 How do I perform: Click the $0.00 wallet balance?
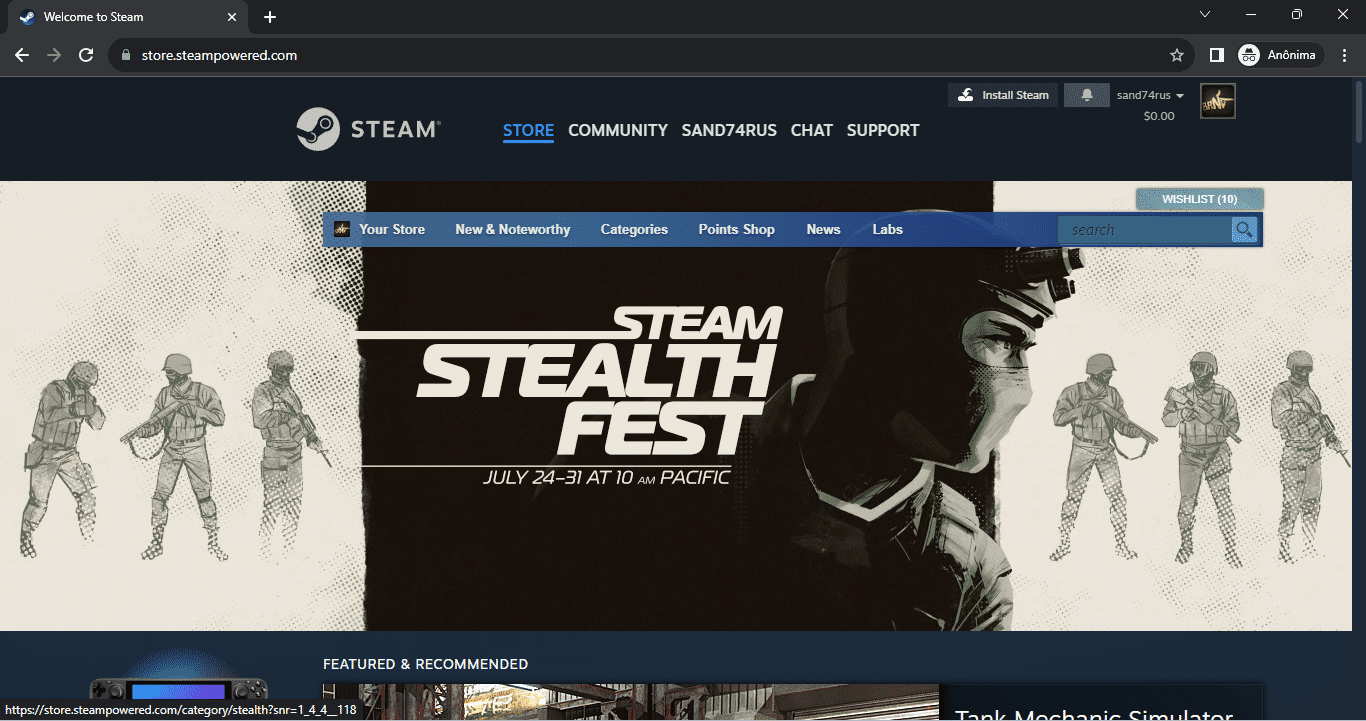click(1159, 116)
